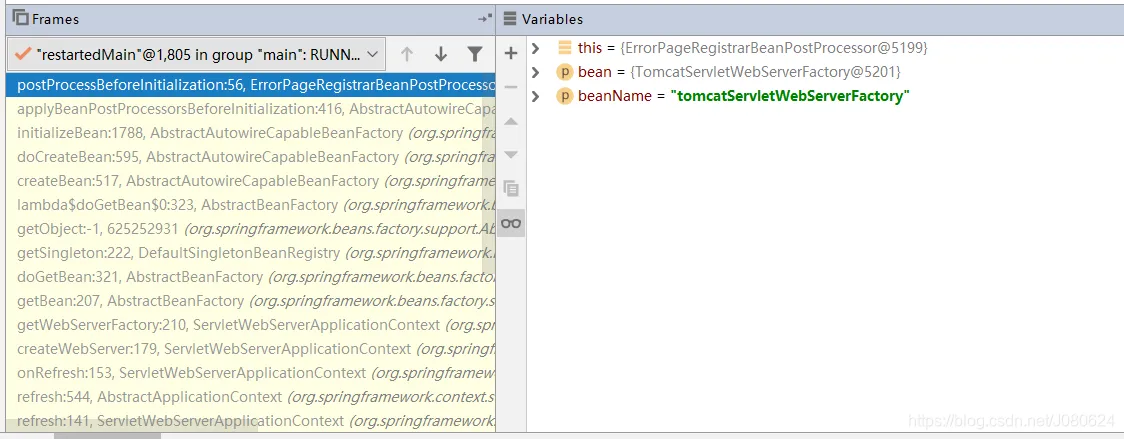Toggle the show watches glasses icon
1124x439 pixels.
tap(511, 222)
